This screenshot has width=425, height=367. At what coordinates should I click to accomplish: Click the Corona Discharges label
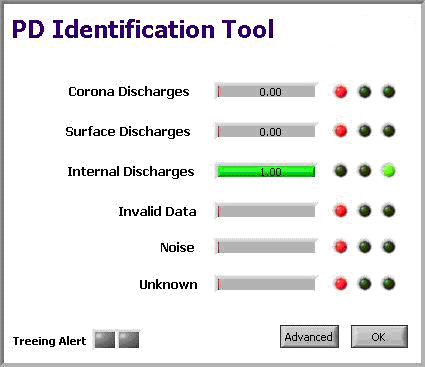[x=129, y=92]
